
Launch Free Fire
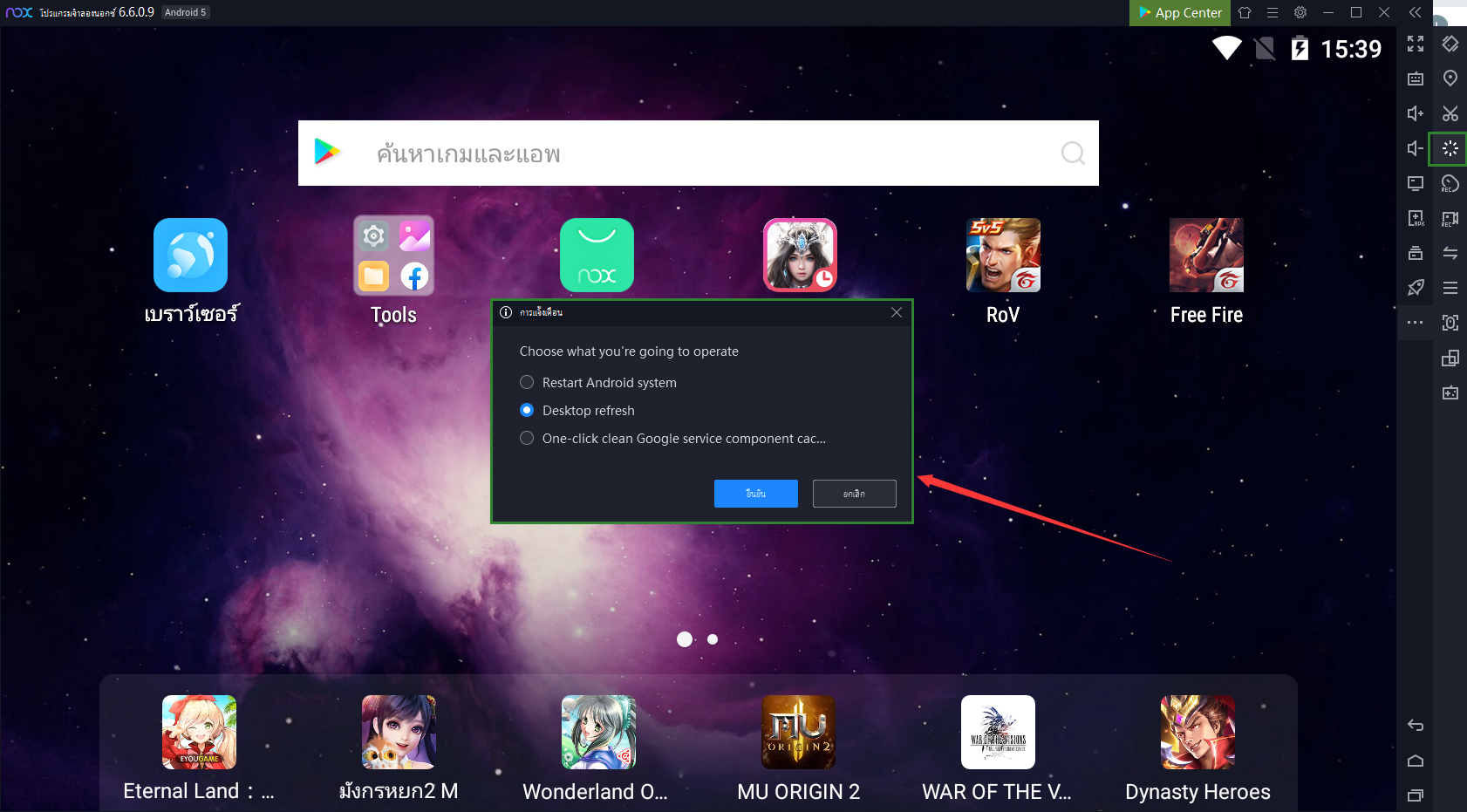[1206, 256]
